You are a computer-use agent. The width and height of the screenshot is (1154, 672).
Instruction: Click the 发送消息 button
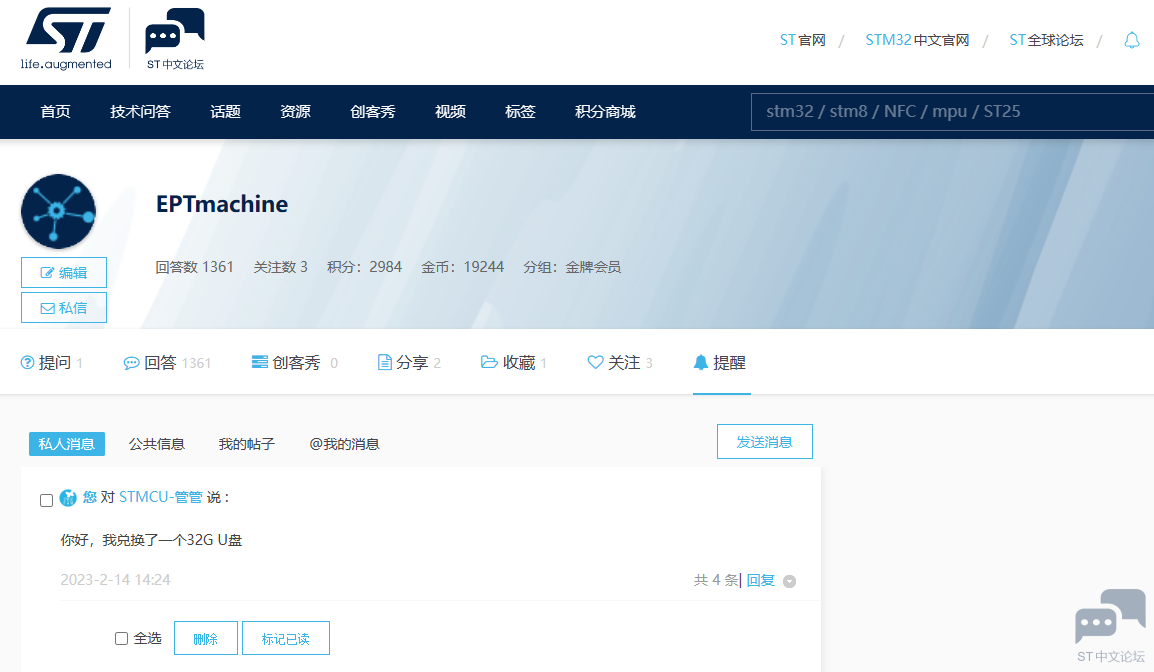765,442
